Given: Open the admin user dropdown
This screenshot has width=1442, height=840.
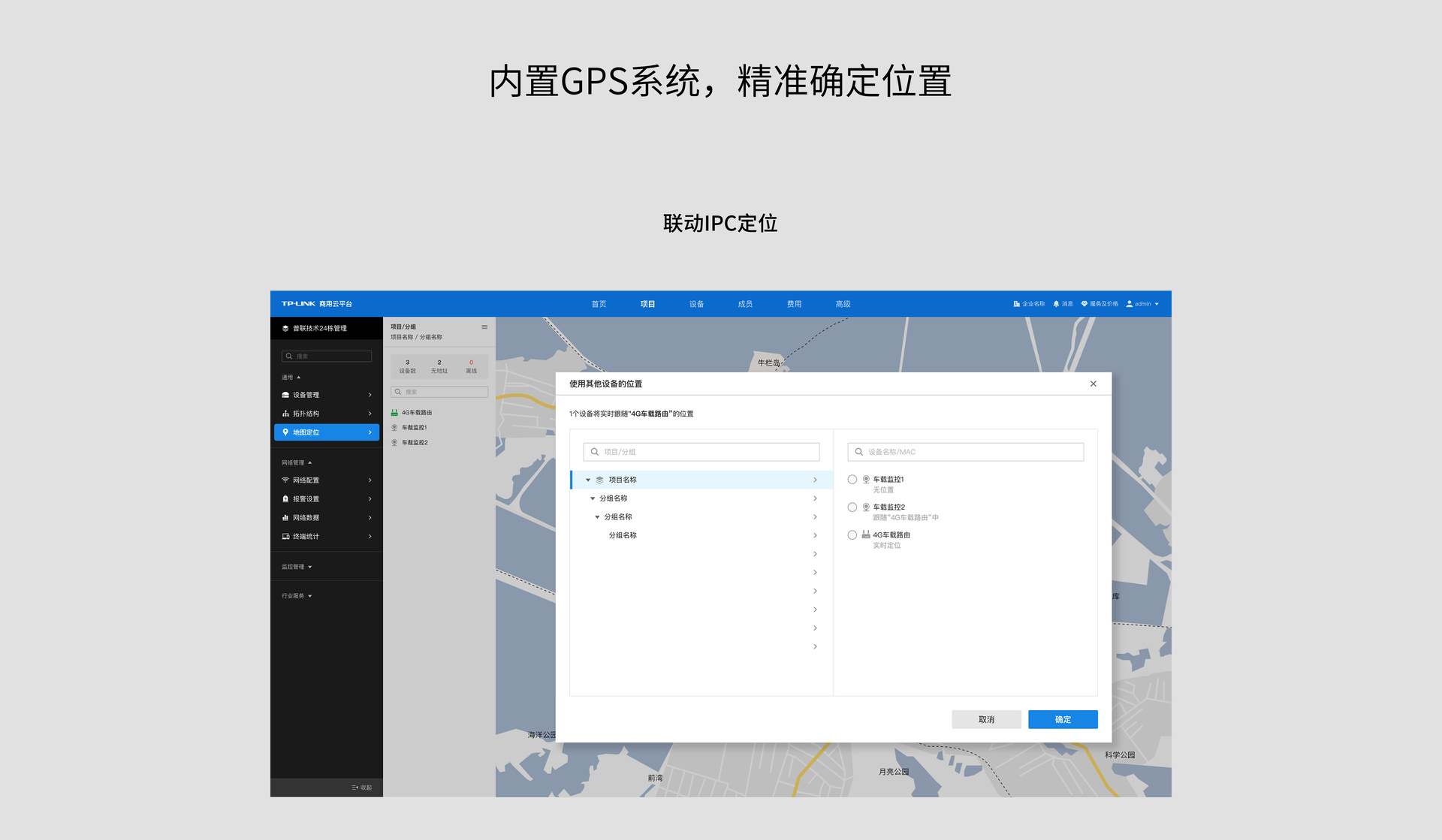Looking at the screenshot, I should coord(1142,304).
